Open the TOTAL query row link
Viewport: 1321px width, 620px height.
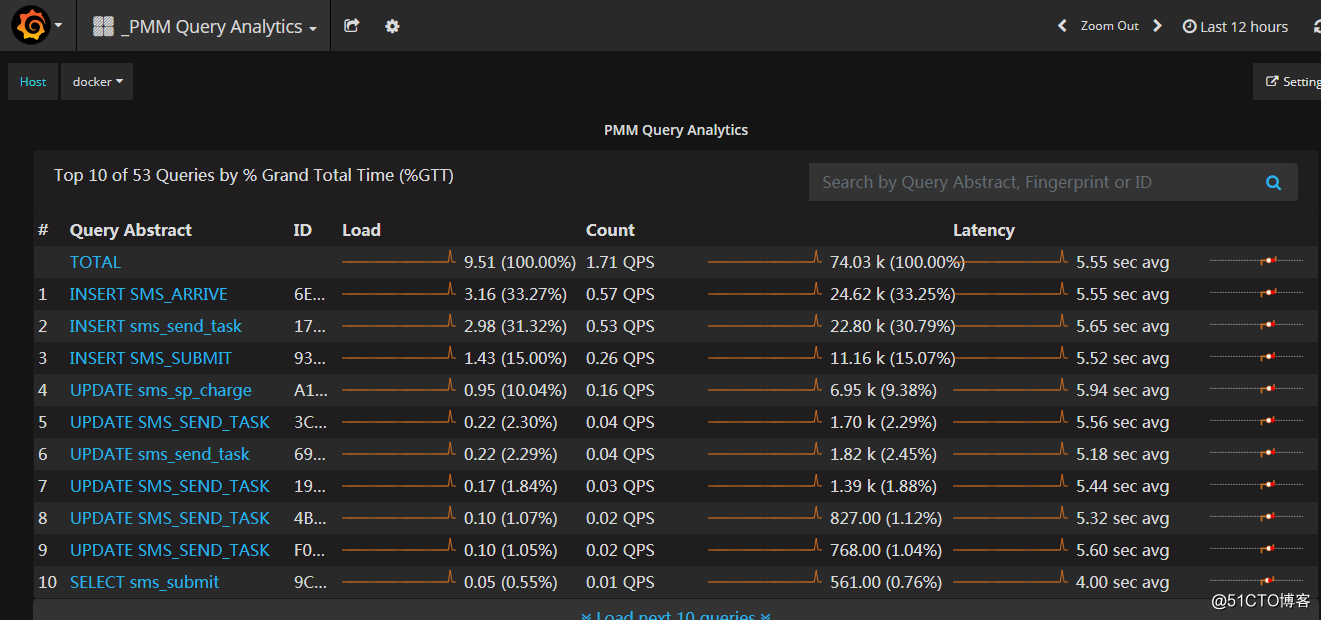95,262
